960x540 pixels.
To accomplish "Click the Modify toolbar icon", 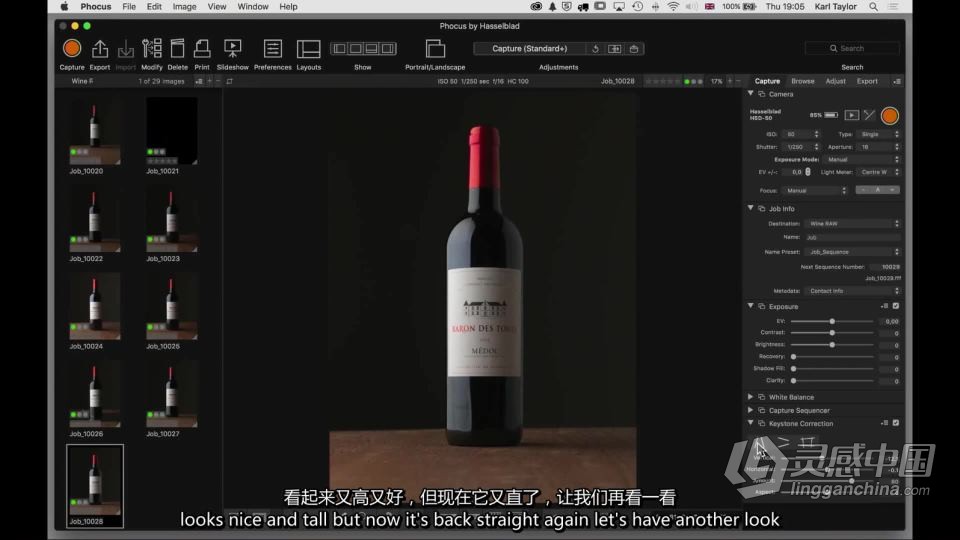I will pos(152,48).
